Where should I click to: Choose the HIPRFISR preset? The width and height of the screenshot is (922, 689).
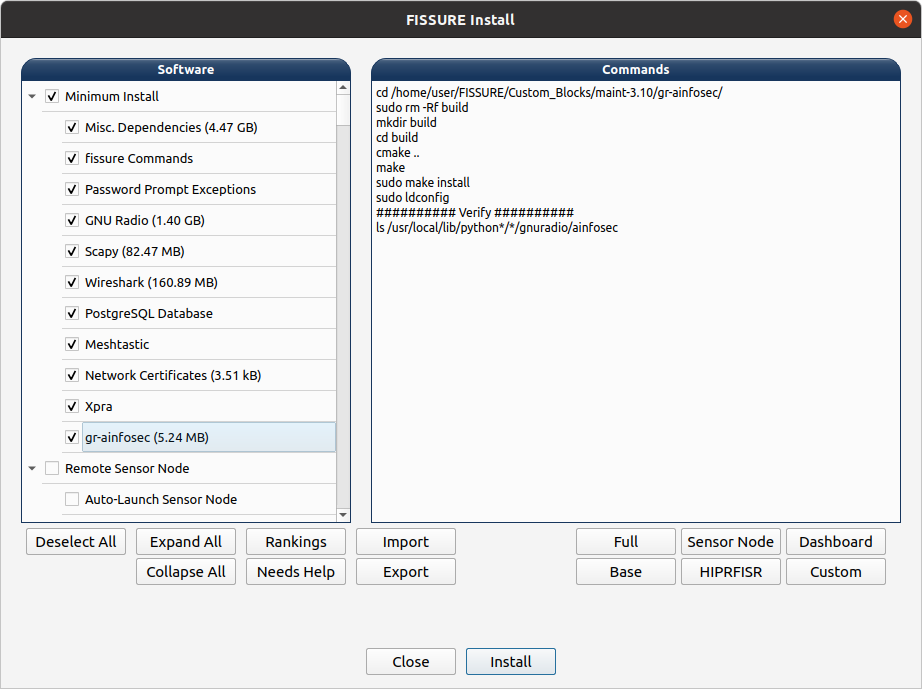(x=731, y=571)
